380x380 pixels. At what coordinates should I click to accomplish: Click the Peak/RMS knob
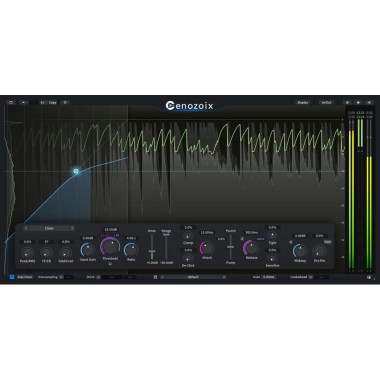(27, 253)
